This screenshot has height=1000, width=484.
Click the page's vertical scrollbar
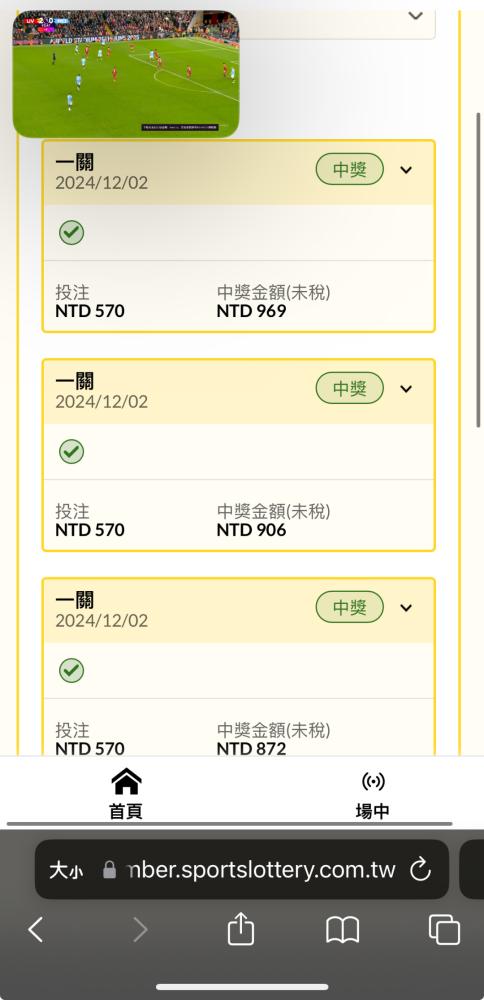[479, 270]
